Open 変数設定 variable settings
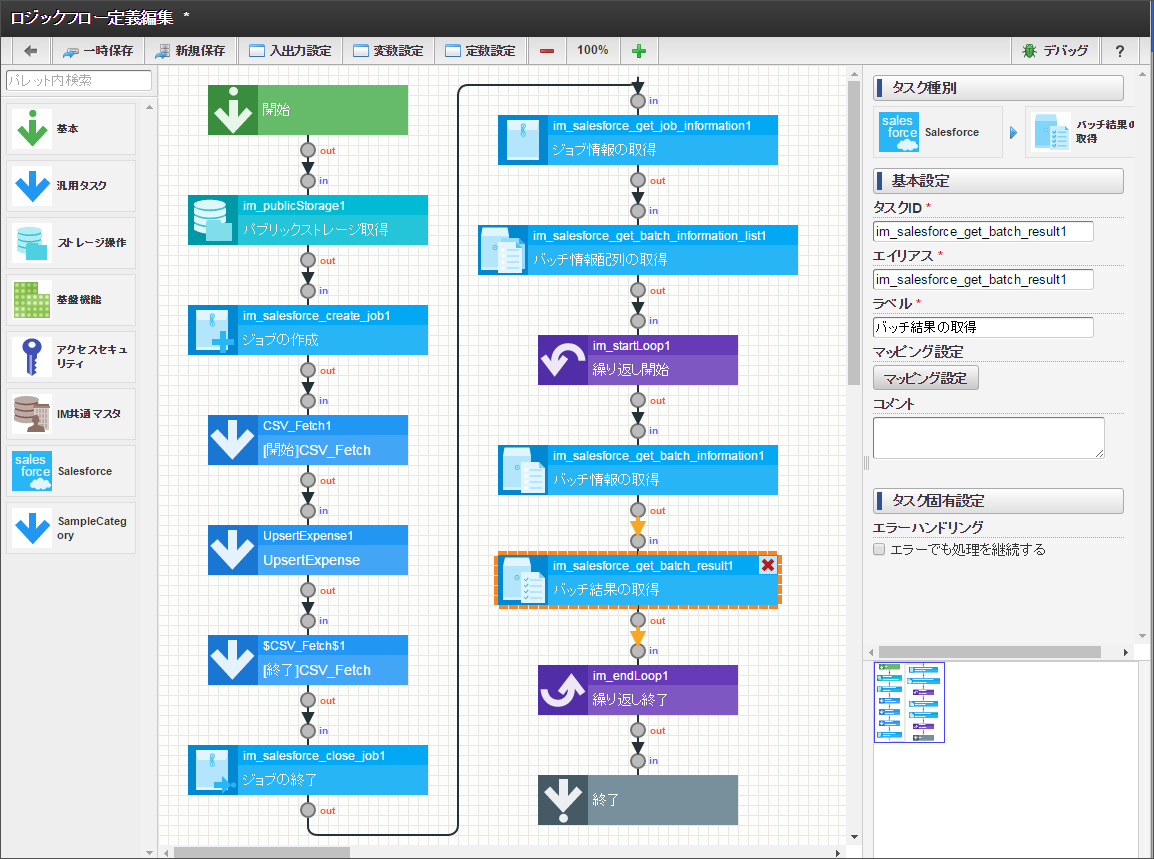The height and width of the screenshot is (859, 1154). pyautogui.click(x=388, y=51)
